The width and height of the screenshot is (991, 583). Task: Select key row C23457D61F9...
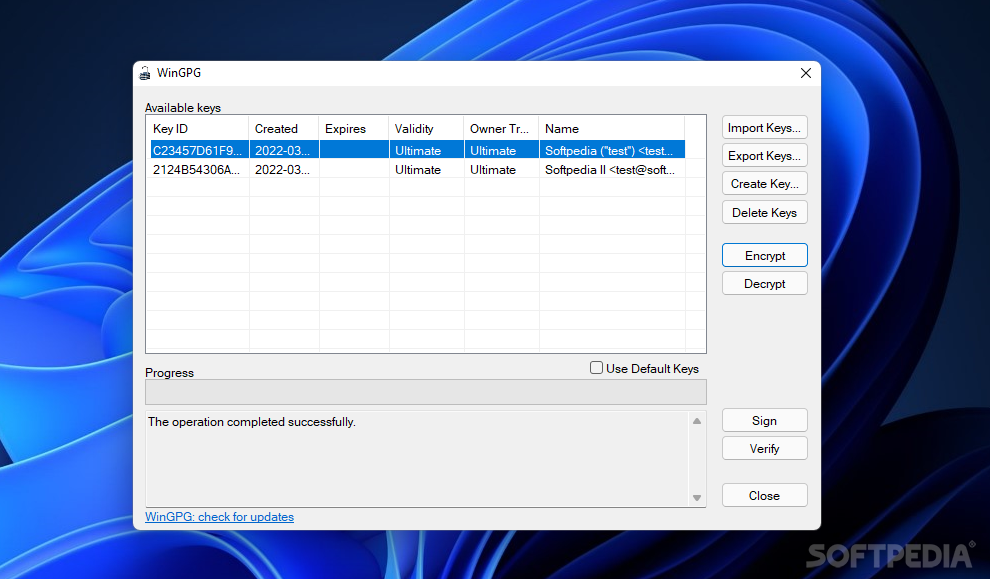pyautogui.click(x=417, y=150)
